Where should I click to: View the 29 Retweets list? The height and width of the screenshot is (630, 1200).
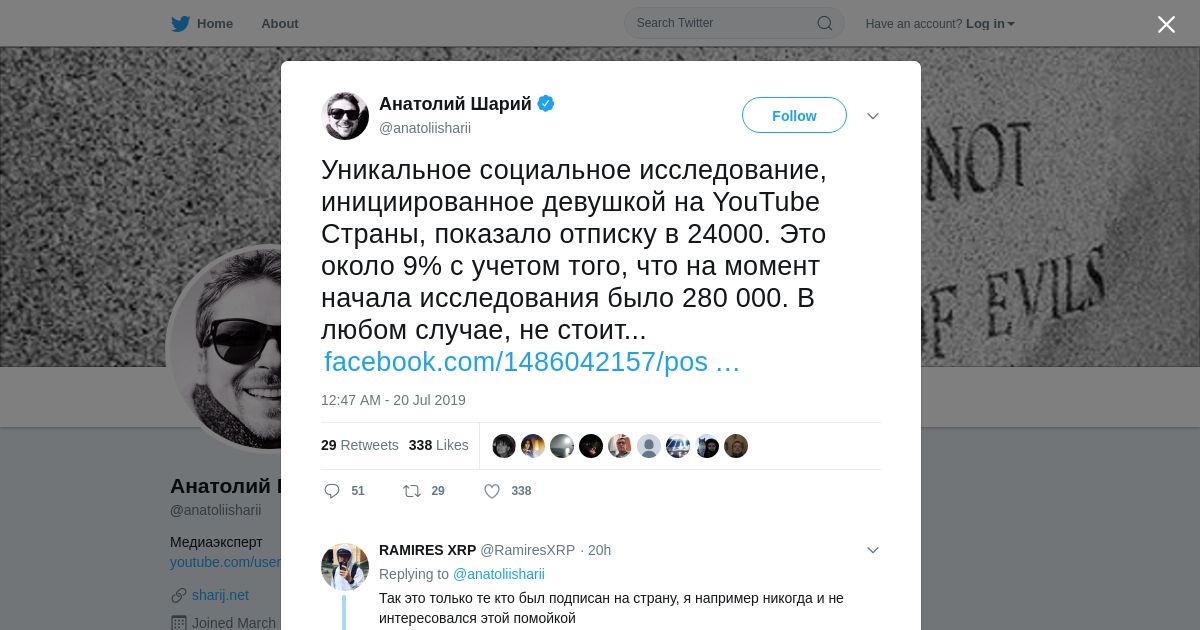coord(360,445)
